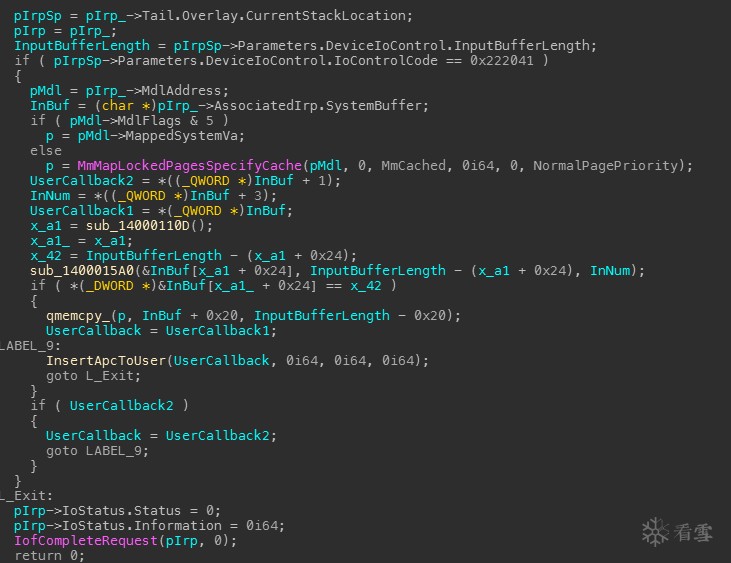Screen dimensions: 731x563
Task: Click IoStatus.Information in the assignment line
Action: tap(142, 526)
